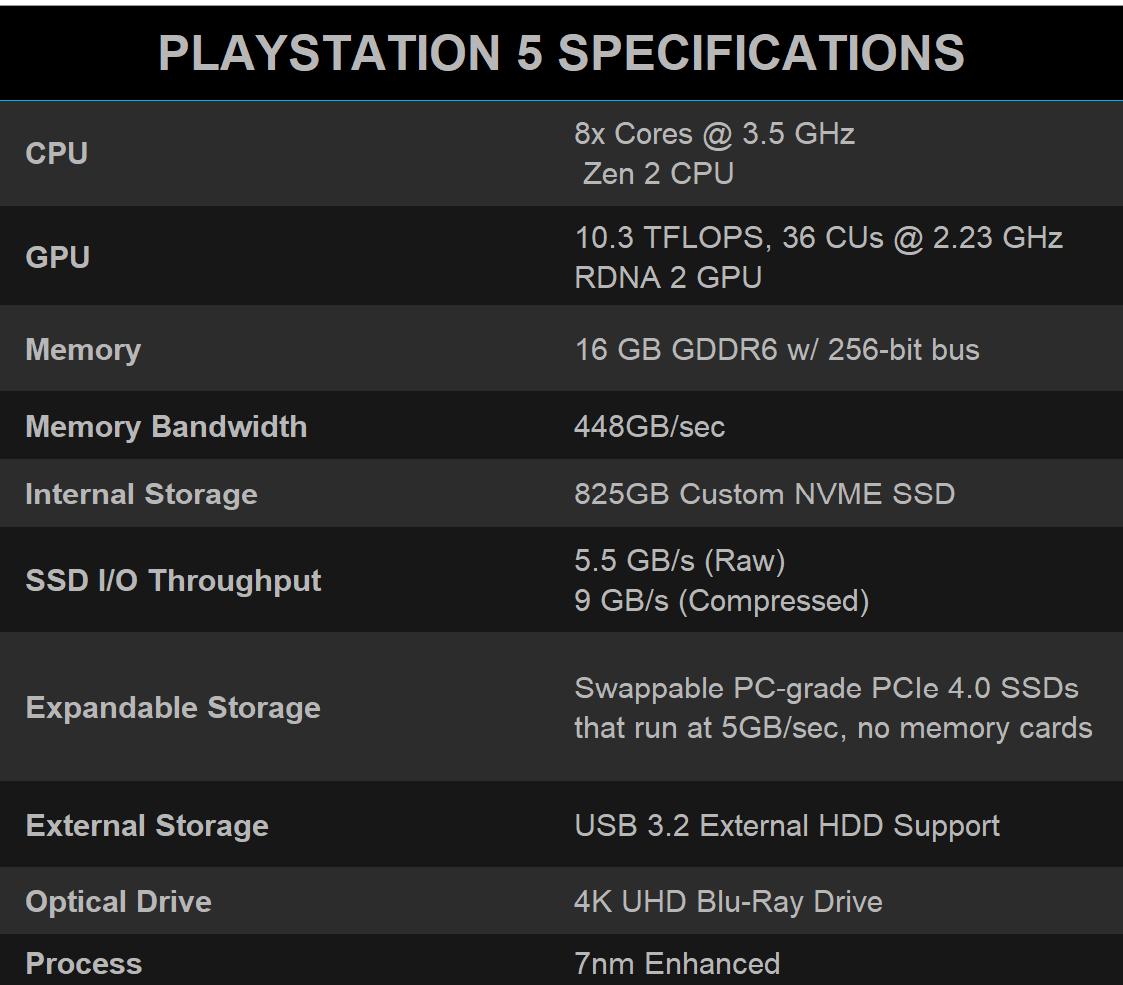Image resolution: width=1123 pixels, height=985 pixels.
Task: Select the Memory Bandwidth label
Action: click(x=166, y=427)
